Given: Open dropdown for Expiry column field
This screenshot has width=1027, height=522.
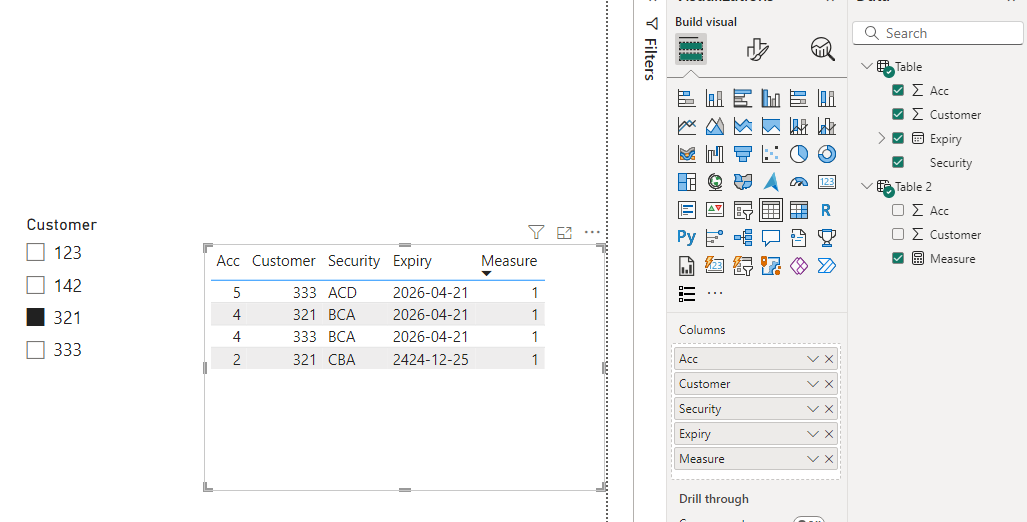Looking at the screenshot, I should (813, 434).
